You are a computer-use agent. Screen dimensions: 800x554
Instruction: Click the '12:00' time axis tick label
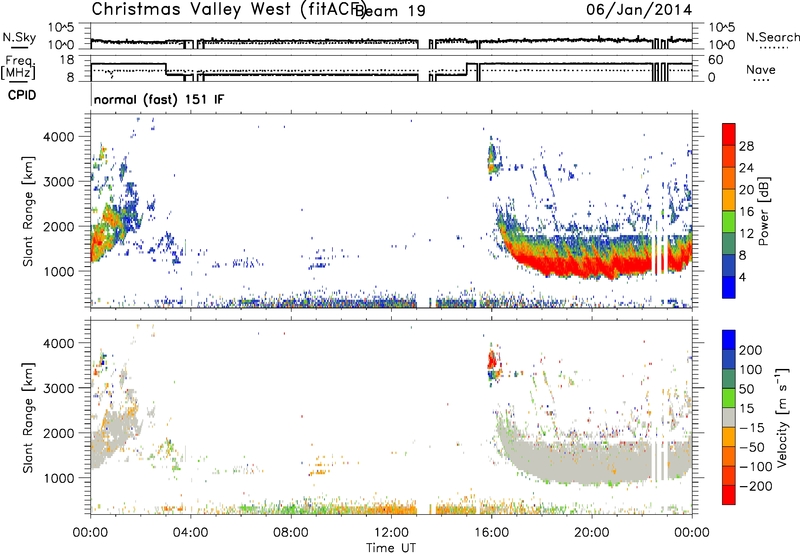tap(391, 533)
